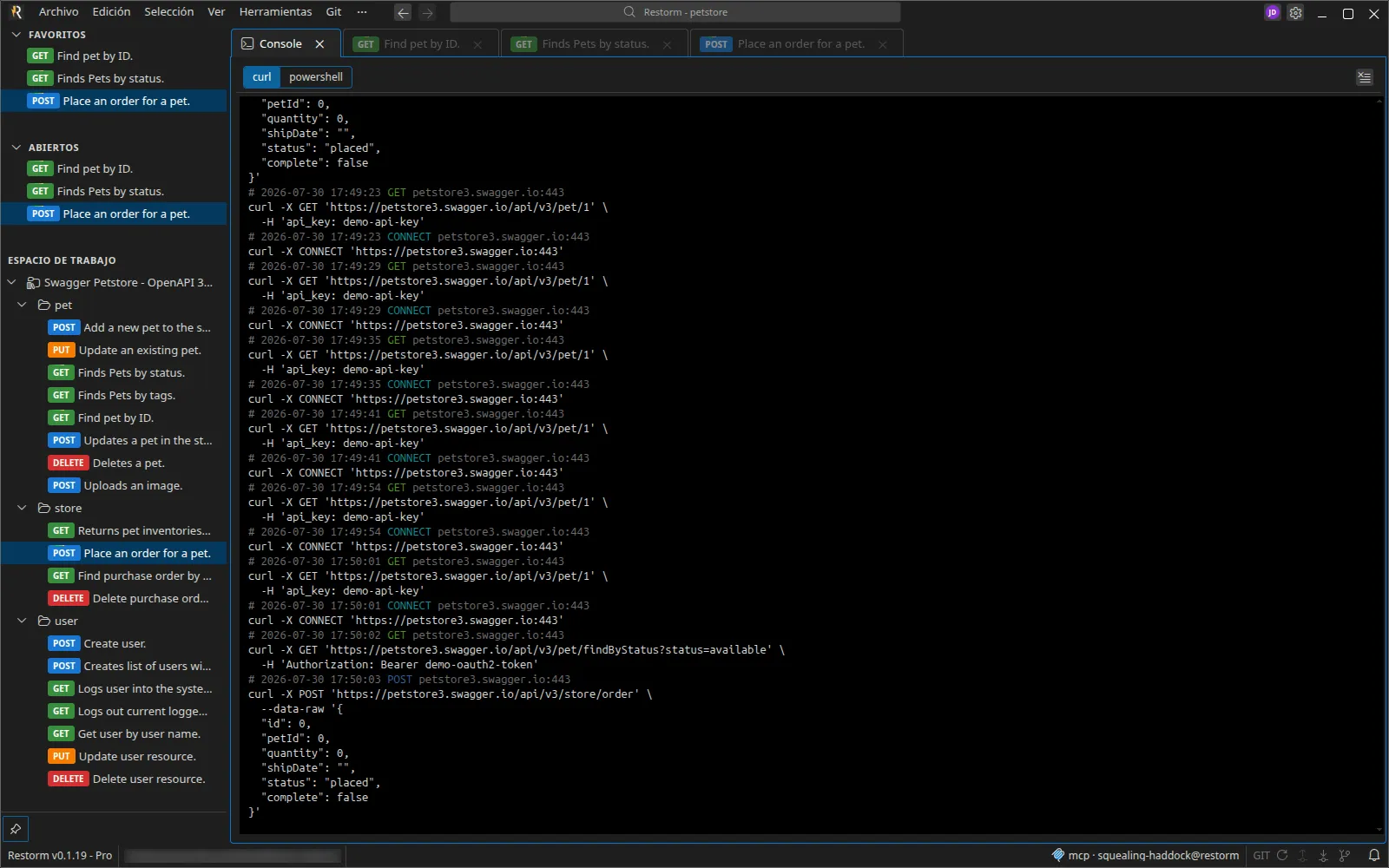
Task: Click the pet folder icon
Action: coord(44,306)
